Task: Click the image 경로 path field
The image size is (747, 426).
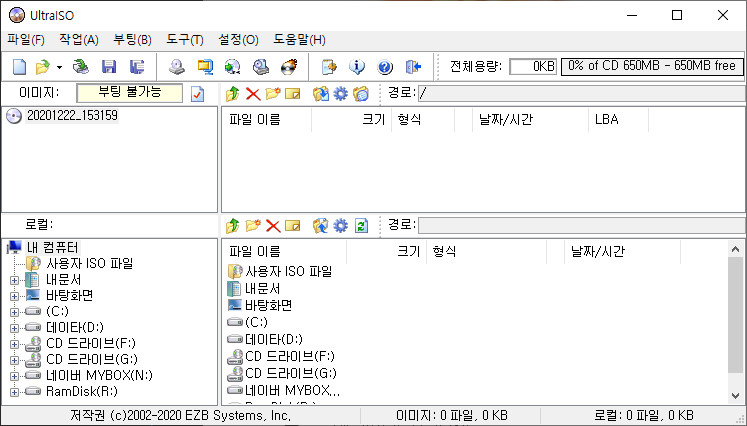Action: pyautogui.click(x=582, y=93)
